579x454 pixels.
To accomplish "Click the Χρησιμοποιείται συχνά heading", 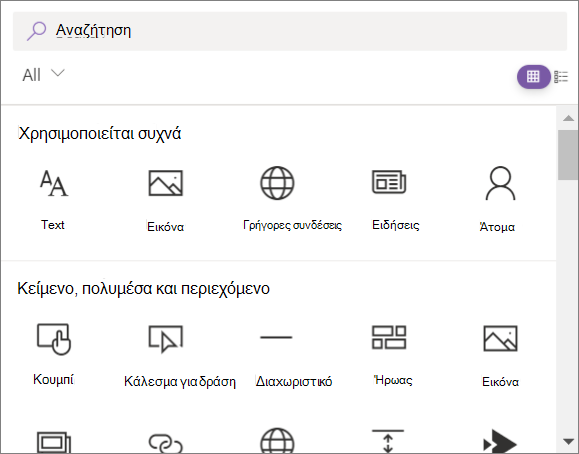I will click(x=100, y=133).
